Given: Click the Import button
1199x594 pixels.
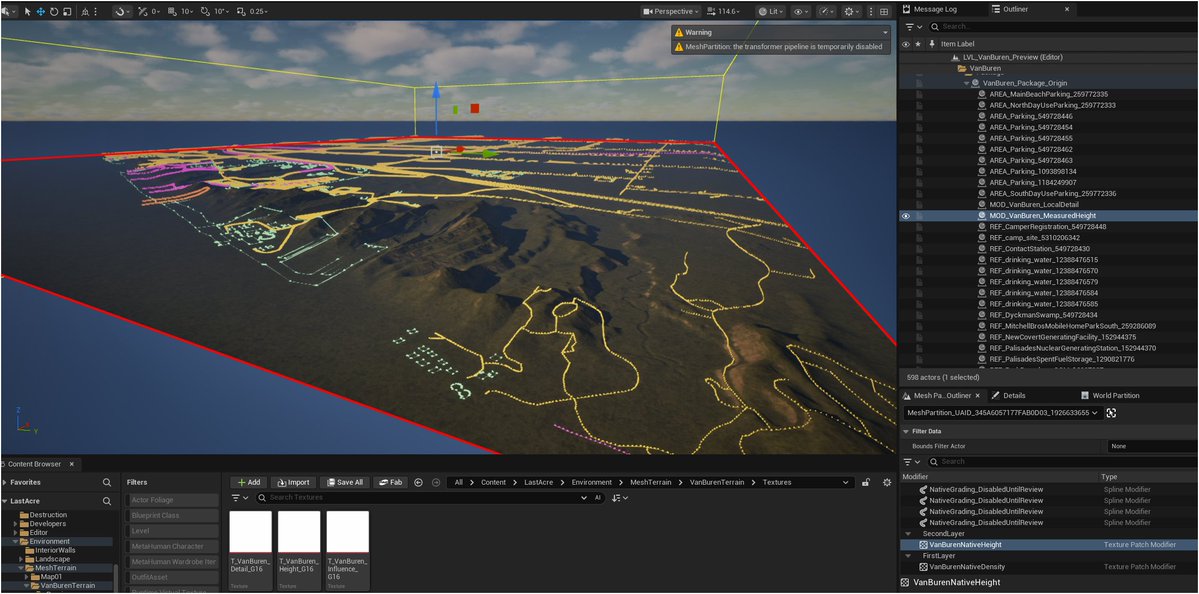Looking at the screenshot, I should pos(293,482).
